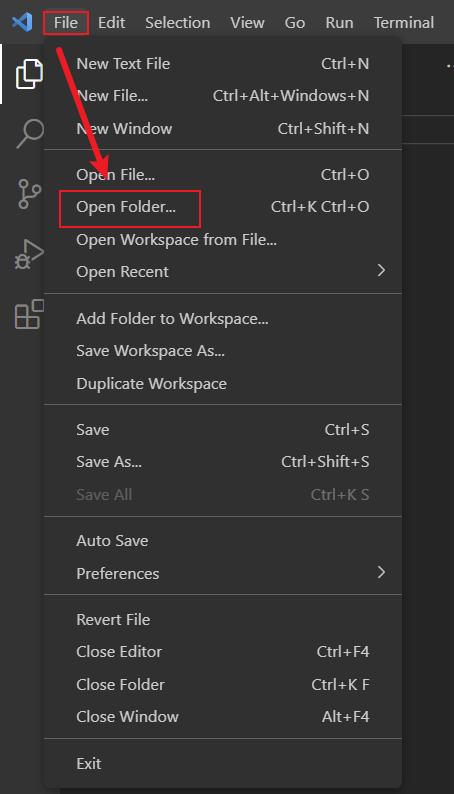
Task: Choose Close Folder entry
Action: click(x=223, y=685)
